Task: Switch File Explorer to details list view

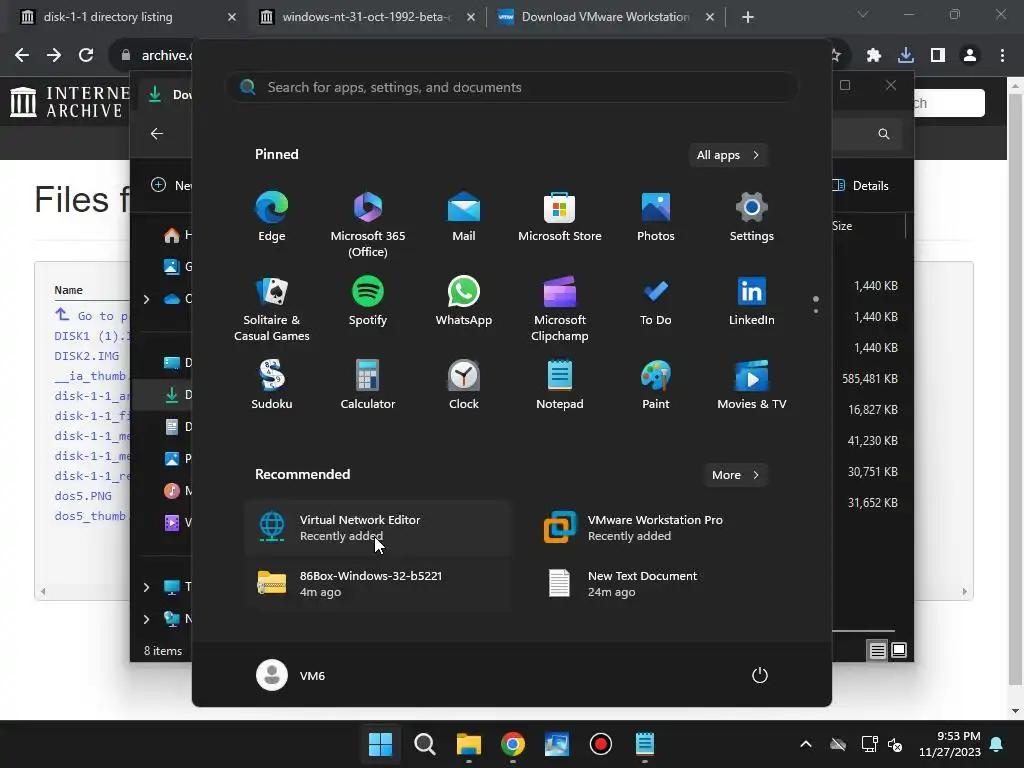Action: pyautogui.click(x=877, y=650)
